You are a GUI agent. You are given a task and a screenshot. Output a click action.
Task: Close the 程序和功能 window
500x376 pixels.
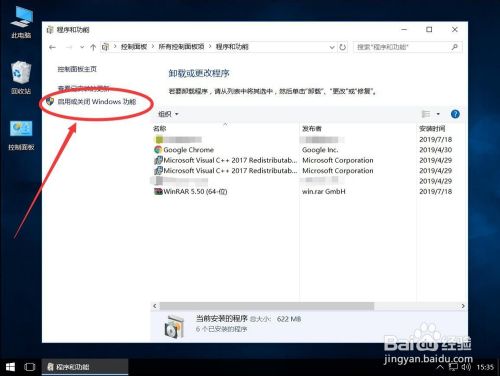click(455, 30)
